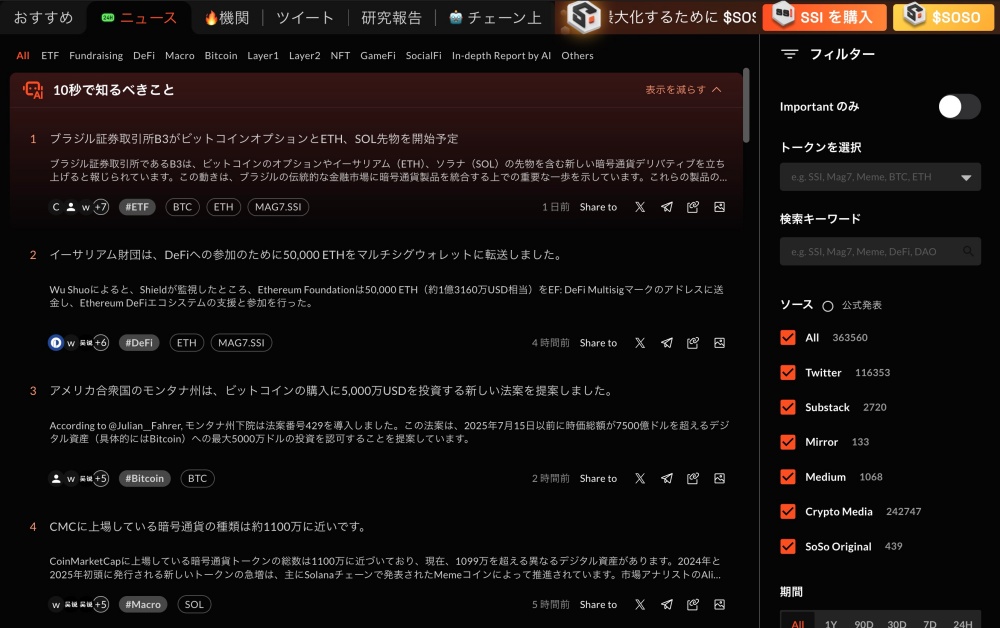This screenshot has width=1000, height=628.
Task: Enable the Important のみ toggle
Action: [x=958, y=106]
